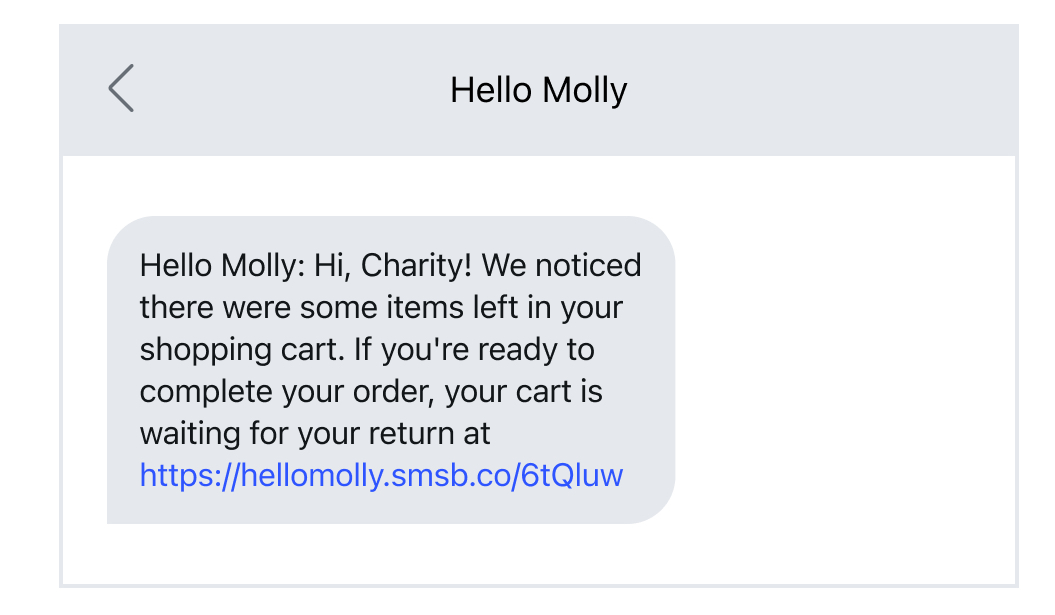Viewport: 1055px width, 615px height.
Task: Click the chevron to exit the conversation
Action: click(x=120, y=88)
